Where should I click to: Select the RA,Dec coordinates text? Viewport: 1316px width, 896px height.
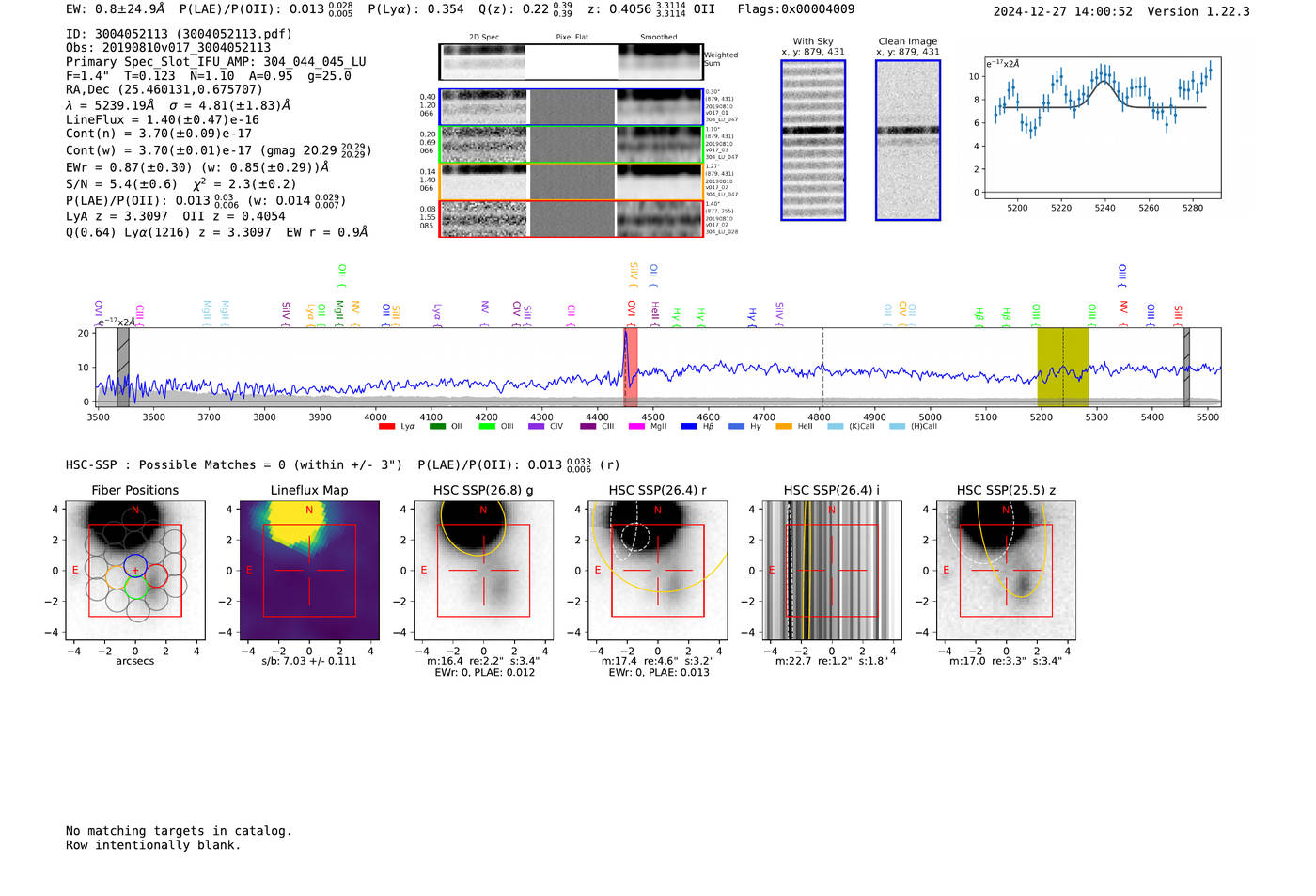164,90
